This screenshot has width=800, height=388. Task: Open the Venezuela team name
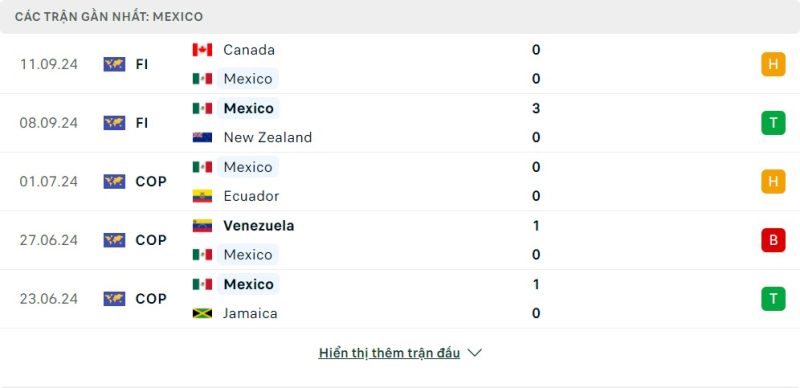(x=259, y=226)
